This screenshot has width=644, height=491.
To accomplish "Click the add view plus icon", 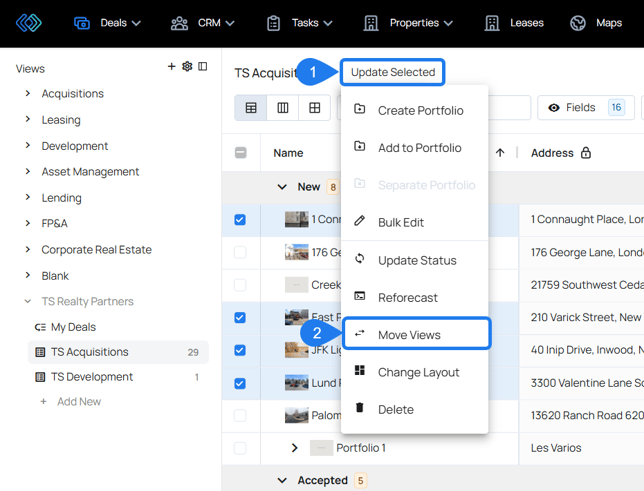I will pos(171,67).
